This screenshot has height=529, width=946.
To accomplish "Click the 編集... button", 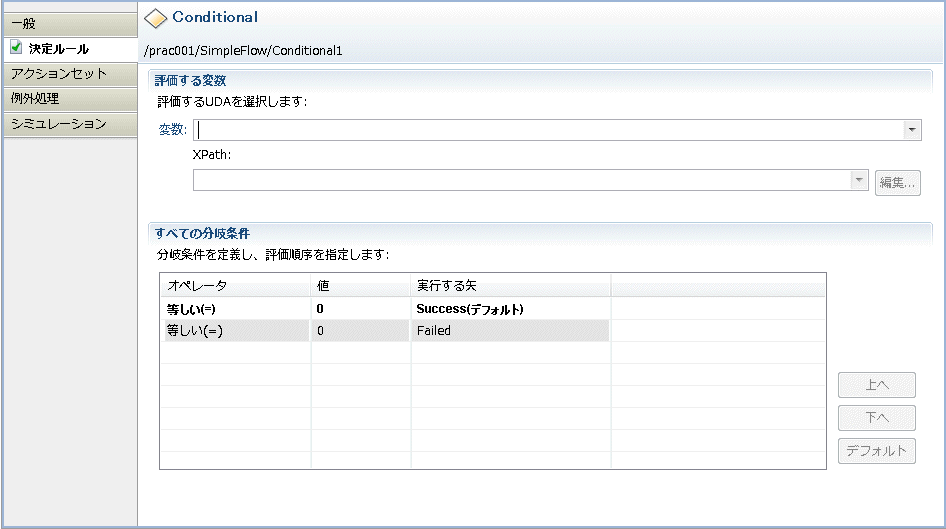I will pyautogui.click(x=898, y=182).
